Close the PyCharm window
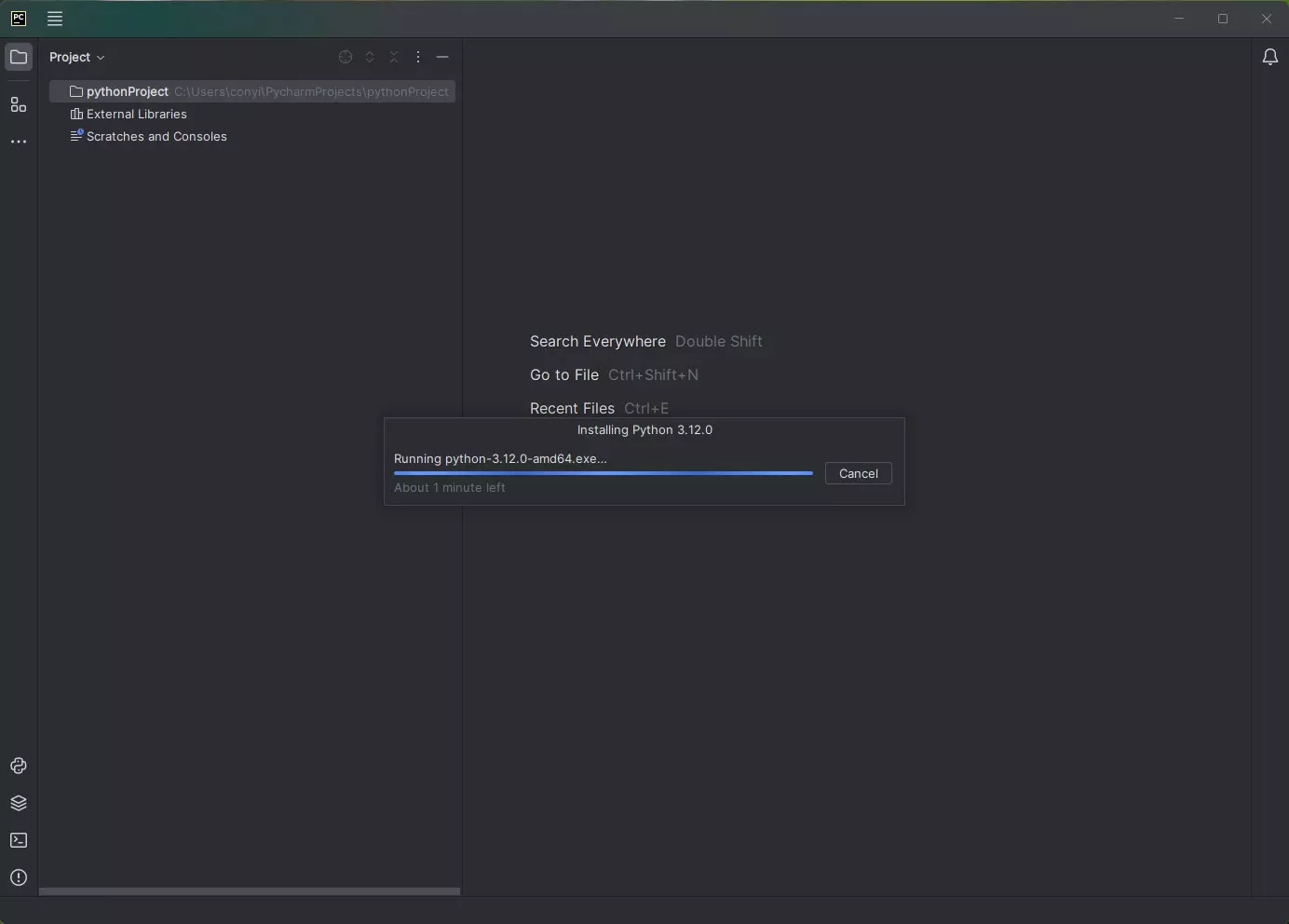Screen dimensions: 1289x924 tap(1267, 19)
